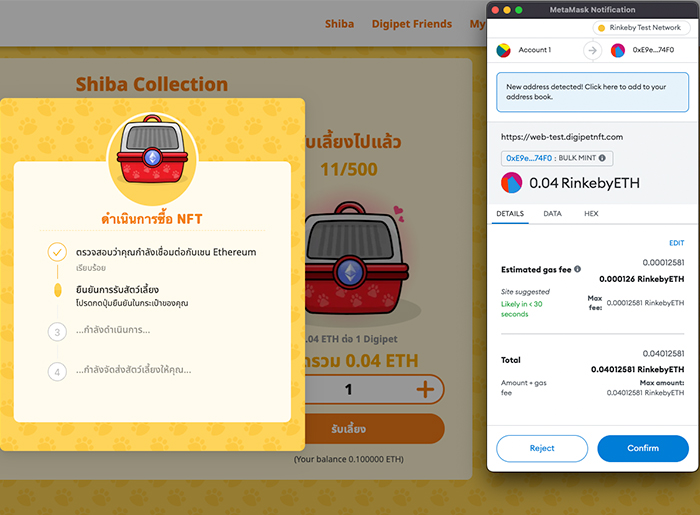The image size is (700, 515).
Task: Click 11/500 adopted counter
Action: (x=349, y=169)
